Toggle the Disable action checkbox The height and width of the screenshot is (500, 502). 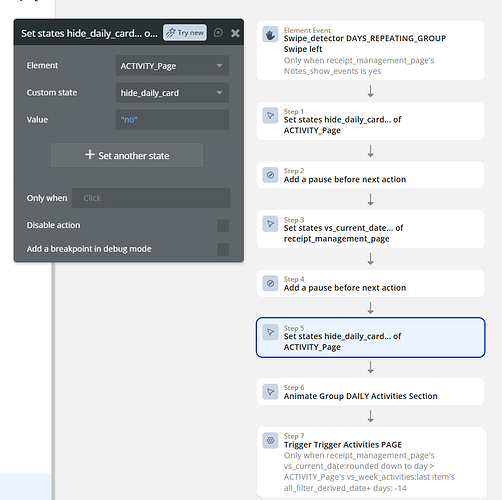coord(223,225)
